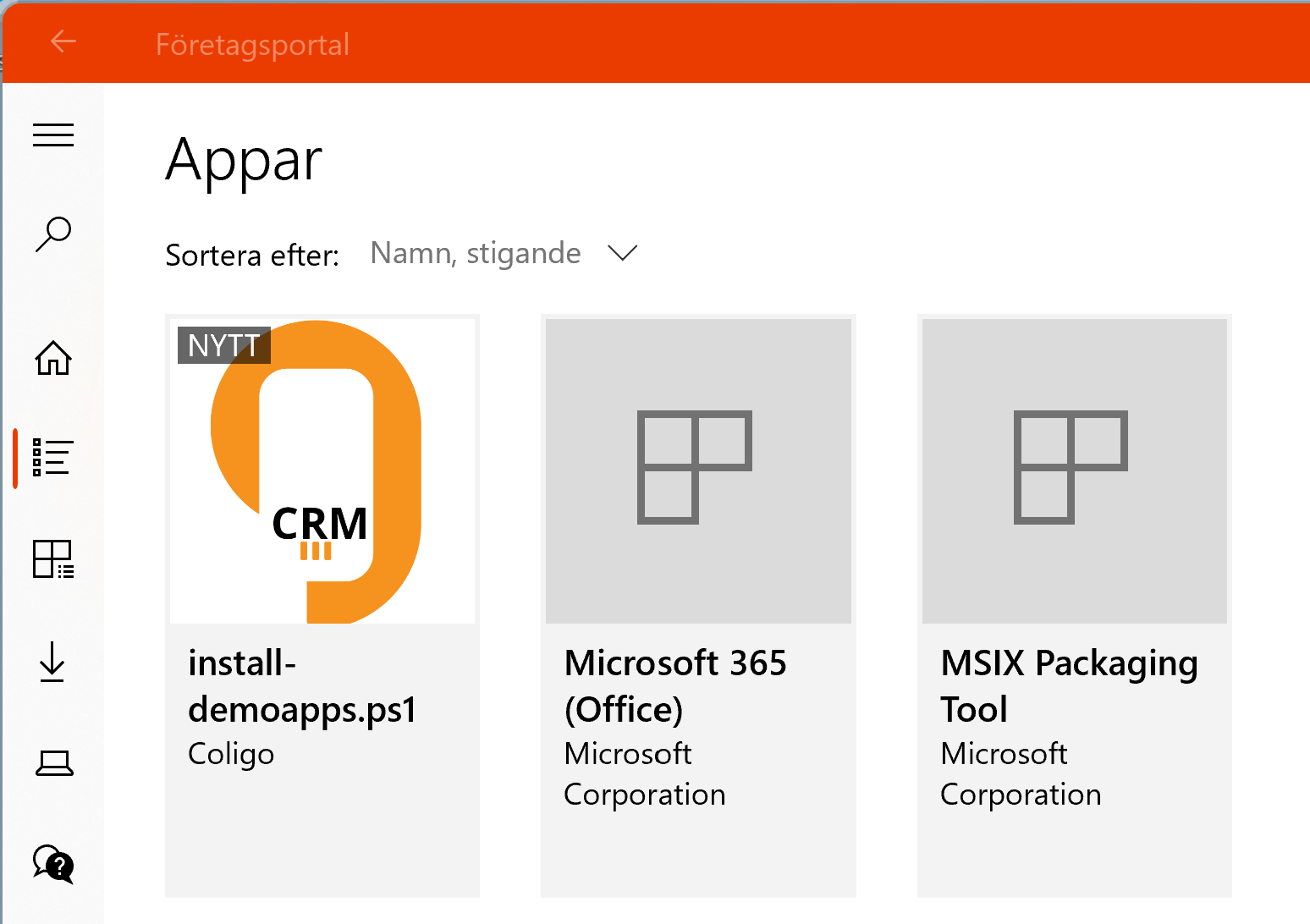Click the install-demoapps.ps1 app title
Image resolution: width=1310 pixels, height=924 pixels.
coord(303,686)
